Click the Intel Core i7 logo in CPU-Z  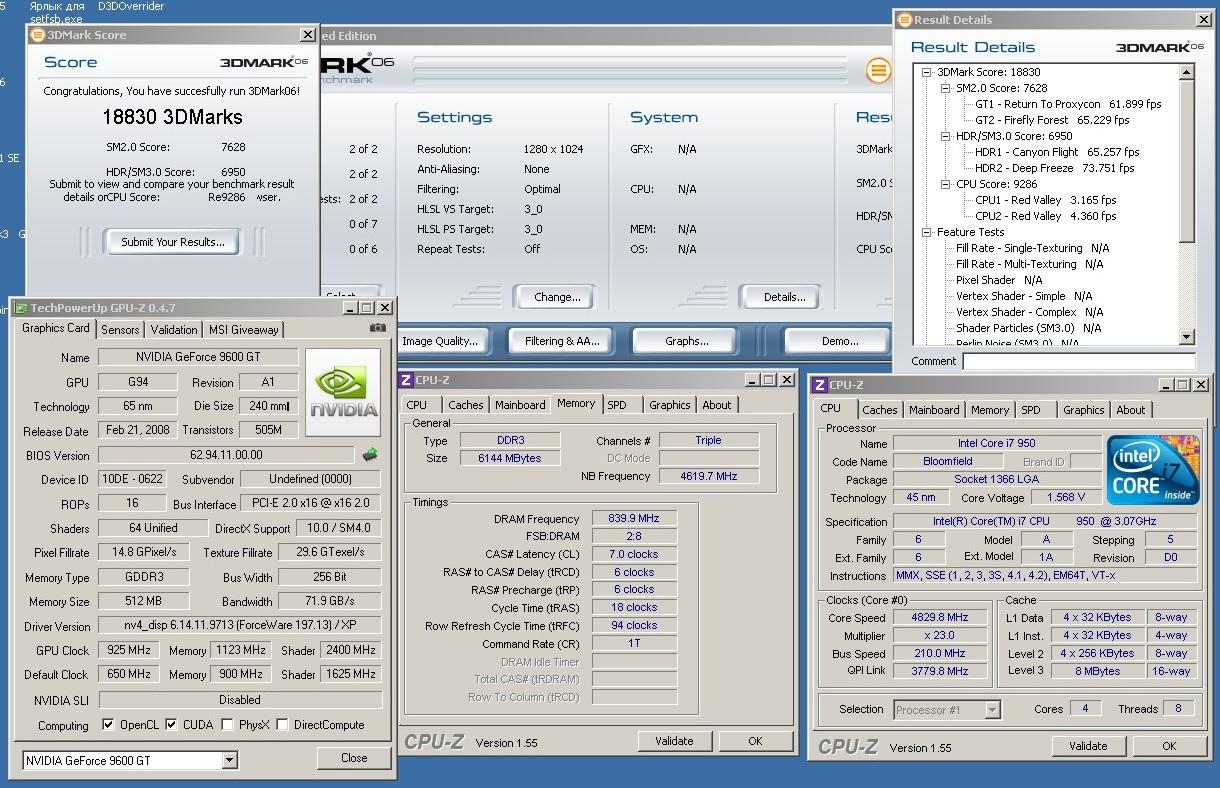pos(1153,470)
